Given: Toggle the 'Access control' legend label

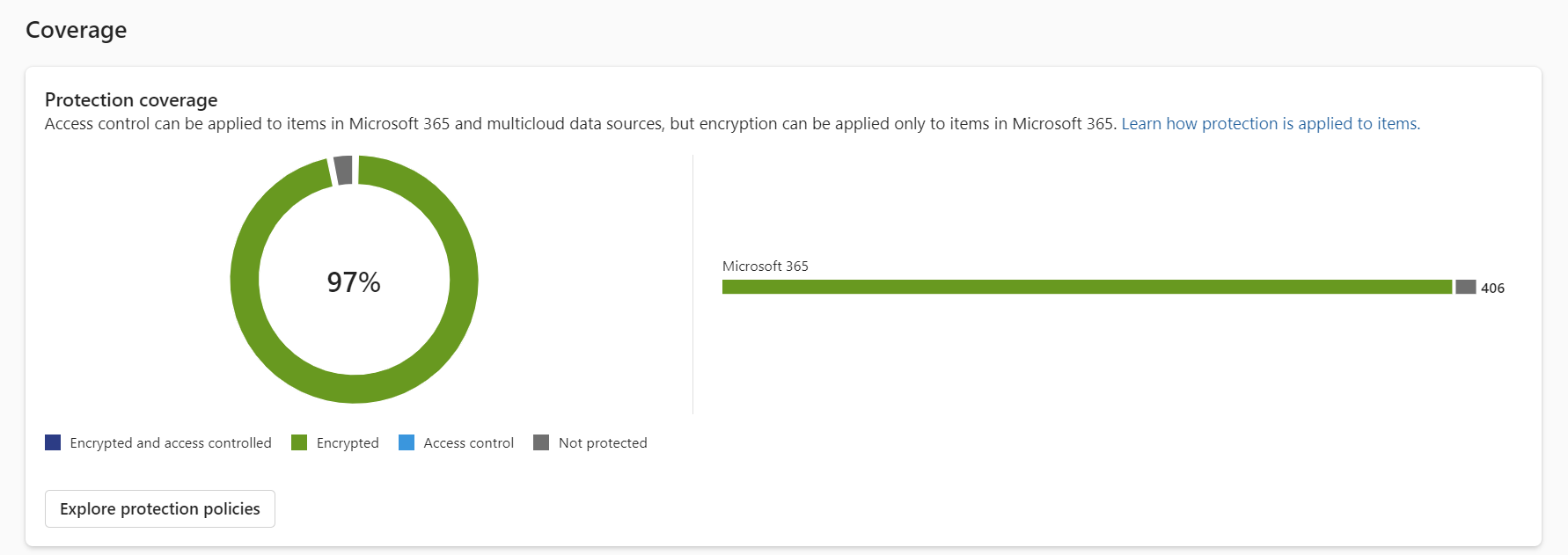Looking at the screenshot, I should pyautogui.click(x=468, y=443).
